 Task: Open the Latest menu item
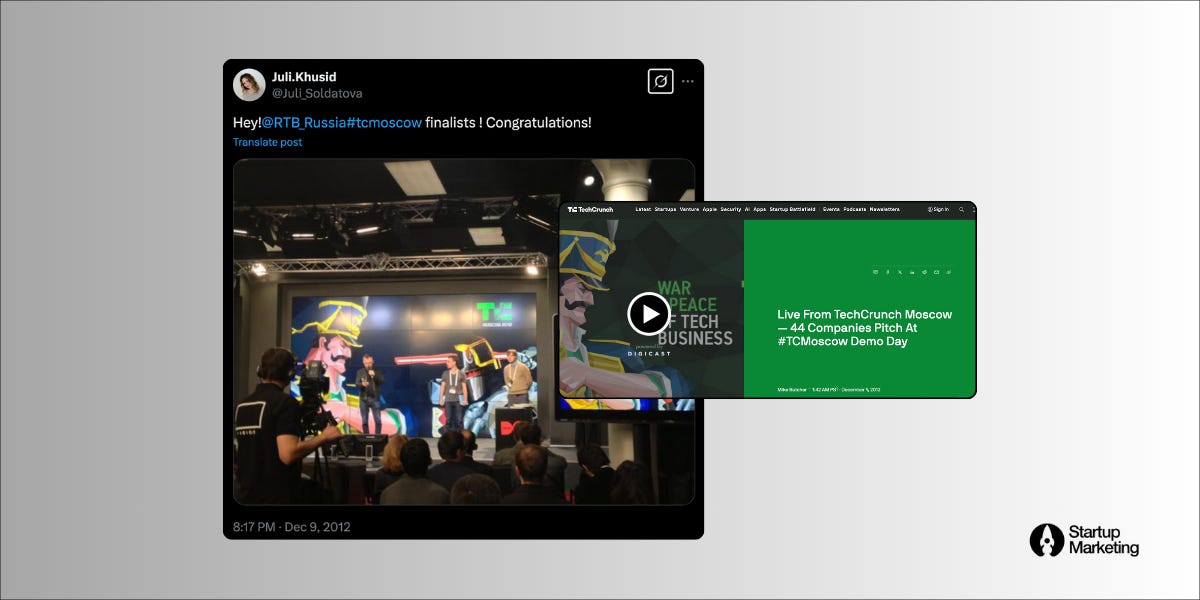[644, 209]
